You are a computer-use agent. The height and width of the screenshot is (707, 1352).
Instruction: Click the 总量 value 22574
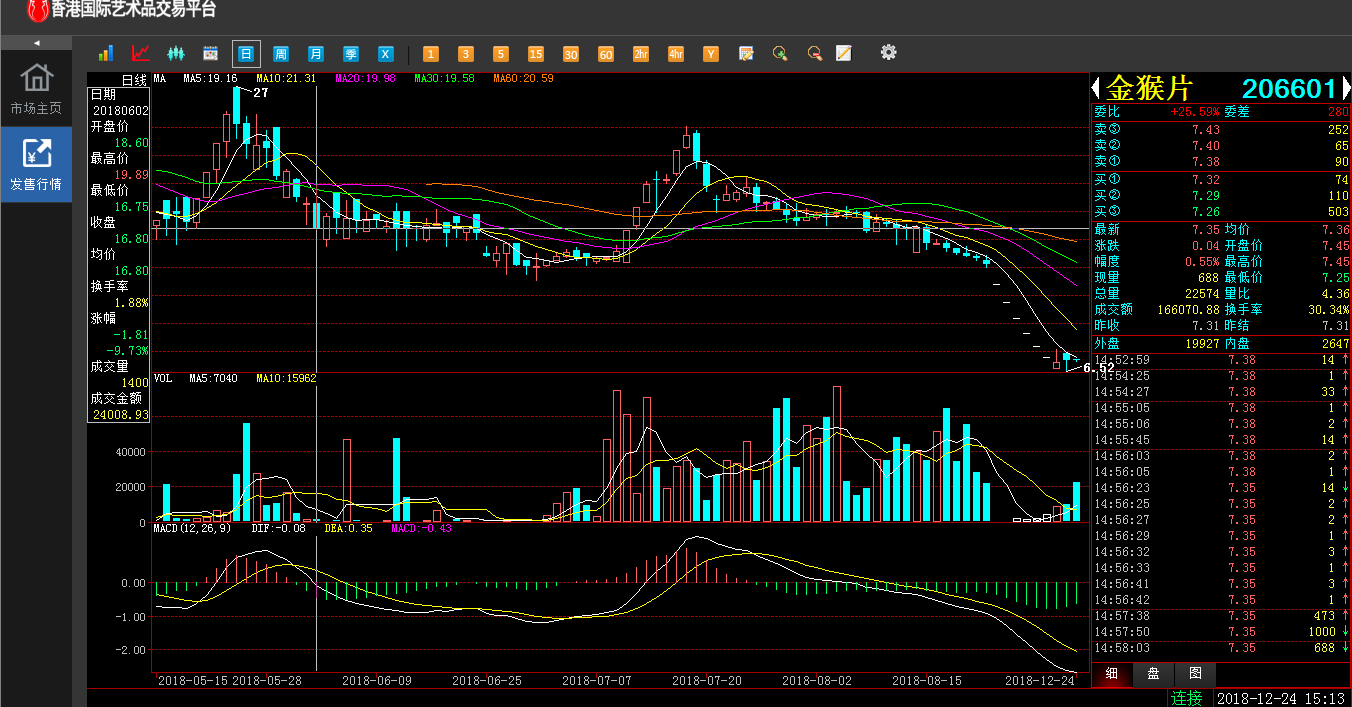(x=1200, y=294)
